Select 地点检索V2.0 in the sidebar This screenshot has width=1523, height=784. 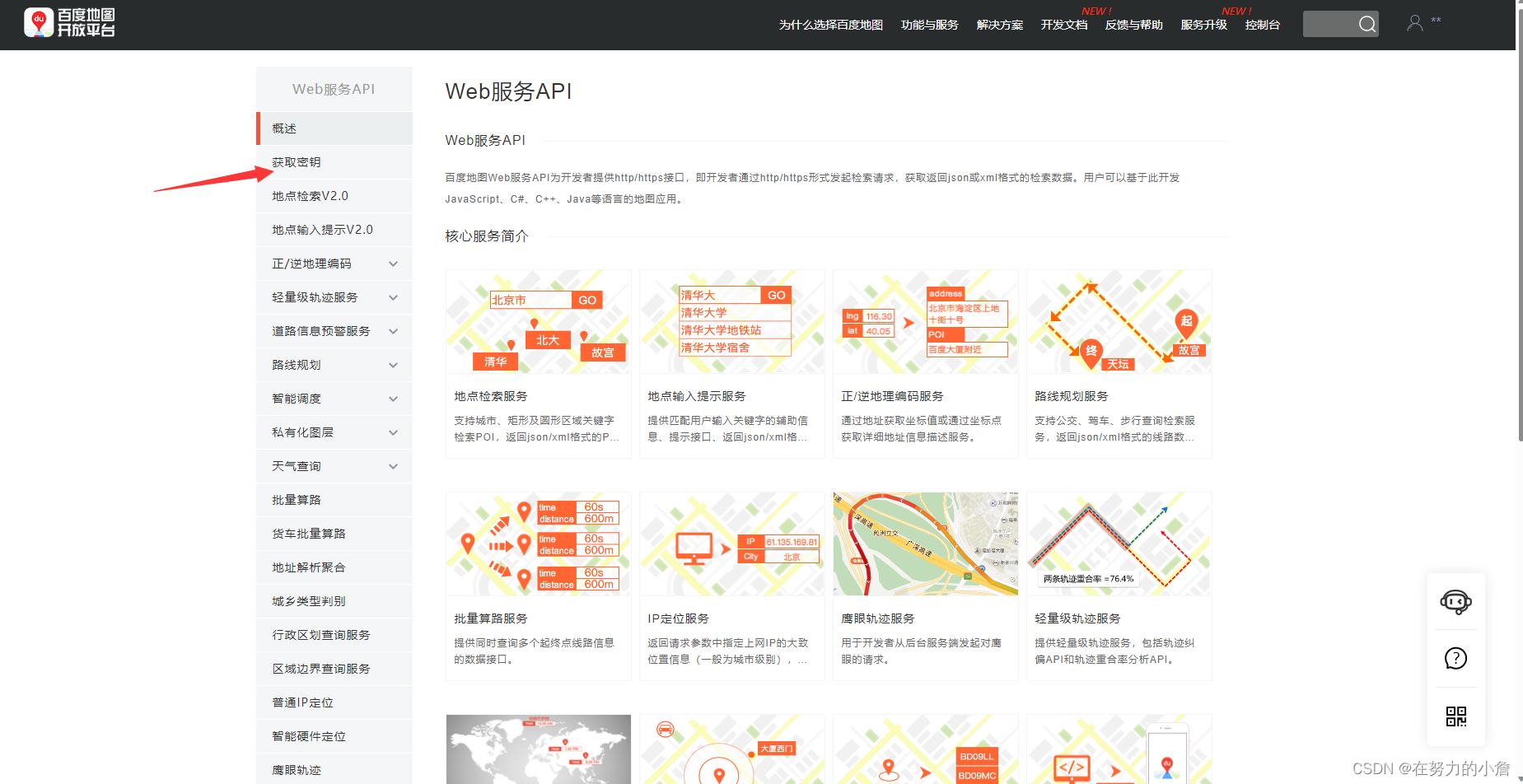[x=334, y=196]
